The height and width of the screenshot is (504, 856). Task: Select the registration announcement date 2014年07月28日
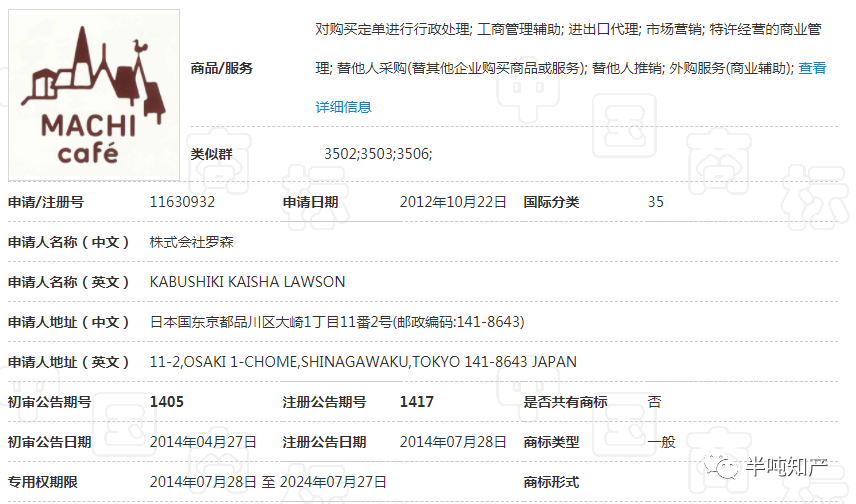[x=453, y=442]
